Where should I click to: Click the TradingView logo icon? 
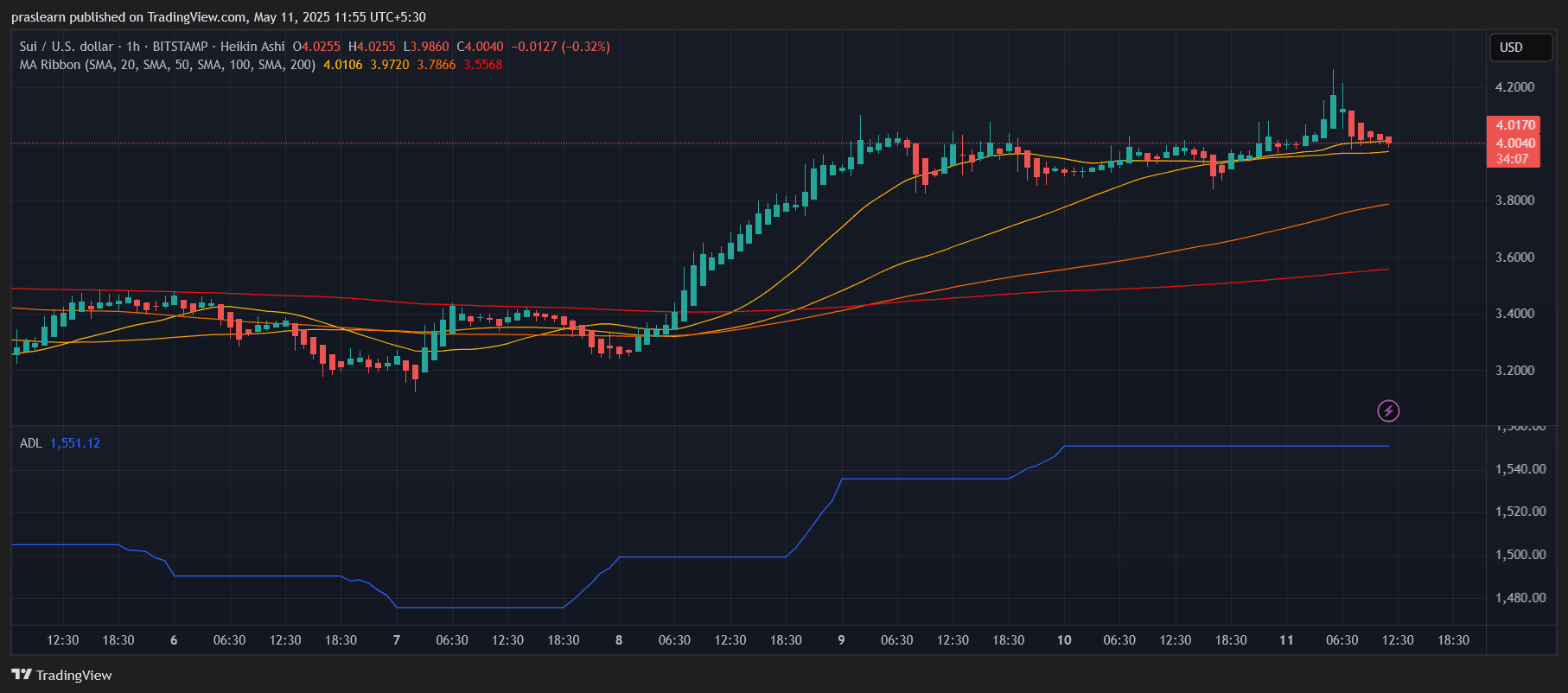22,675
